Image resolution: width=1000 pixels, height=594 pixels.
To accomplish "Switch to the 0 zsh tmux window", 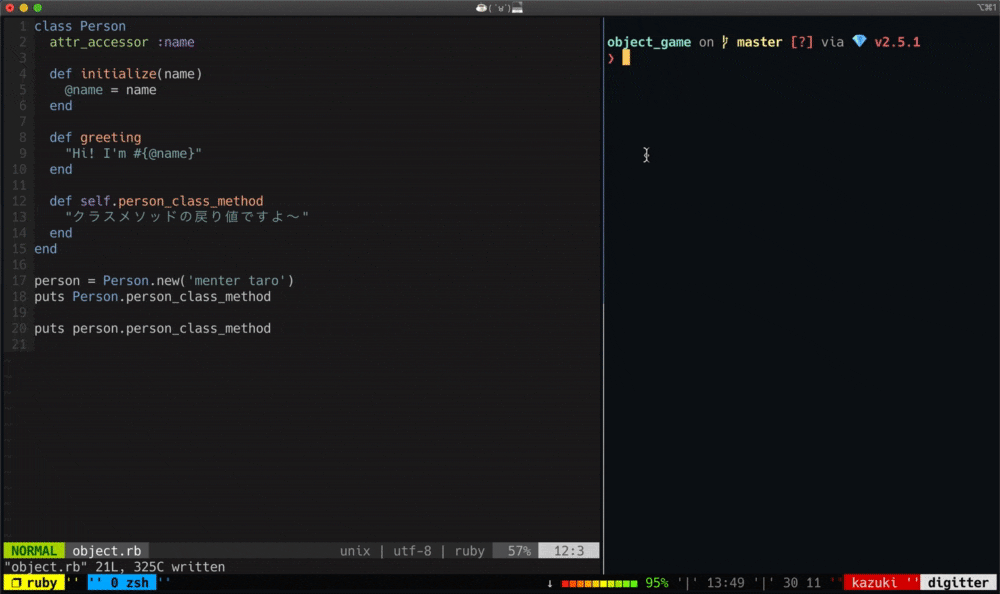I will click(x=122, y=581).
